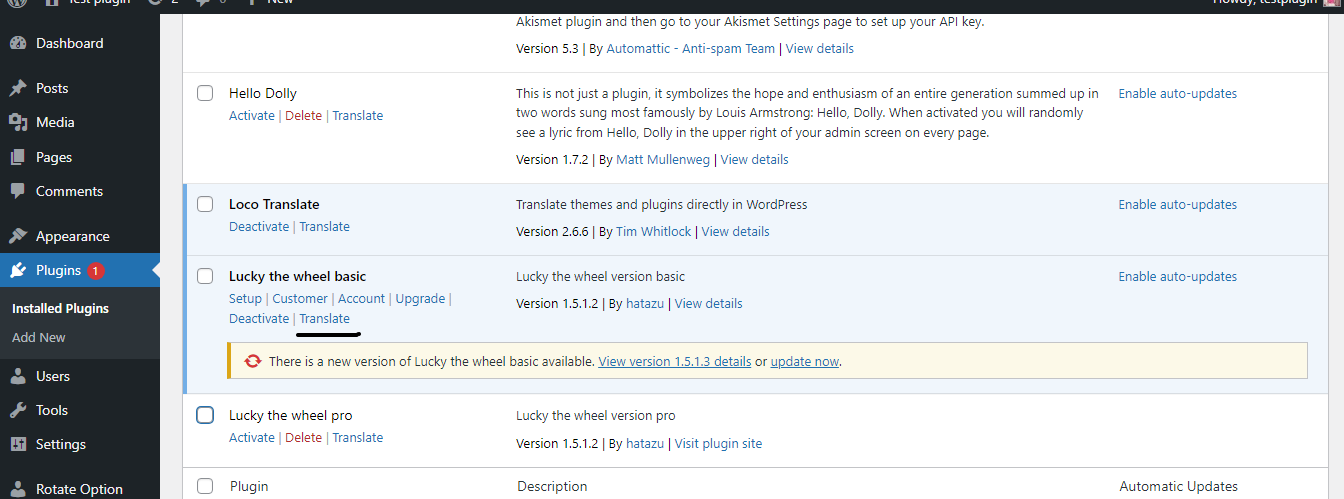Click the update now link
This screenshot has width=1344, height=499.
(x=805, y=361)
